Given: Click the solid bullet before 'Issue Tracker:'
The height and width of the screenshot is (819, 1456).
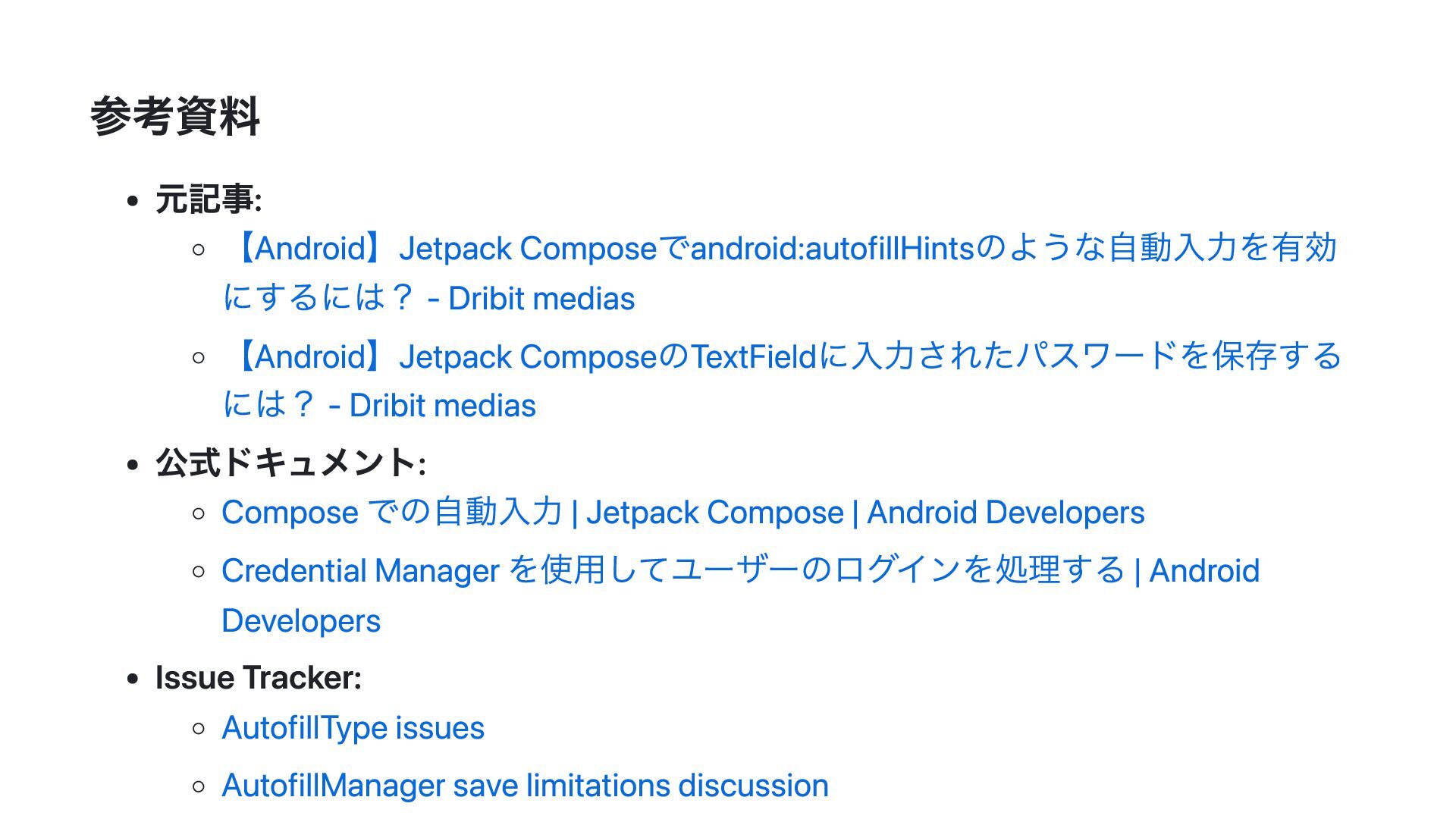Looking at the screenshot, I should click(133, 679).
